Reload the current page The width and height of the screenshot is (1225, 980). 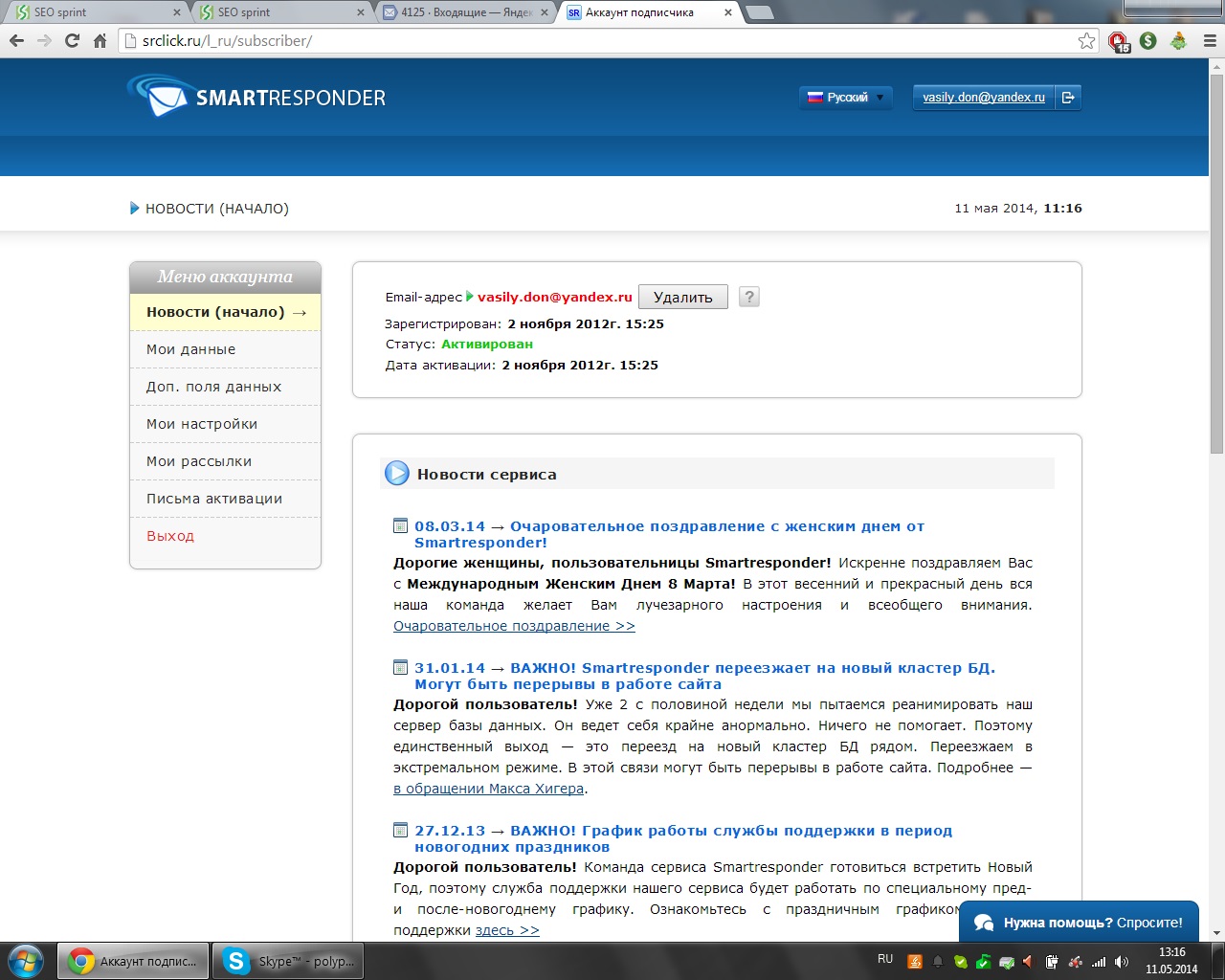[x=72, y=40]
